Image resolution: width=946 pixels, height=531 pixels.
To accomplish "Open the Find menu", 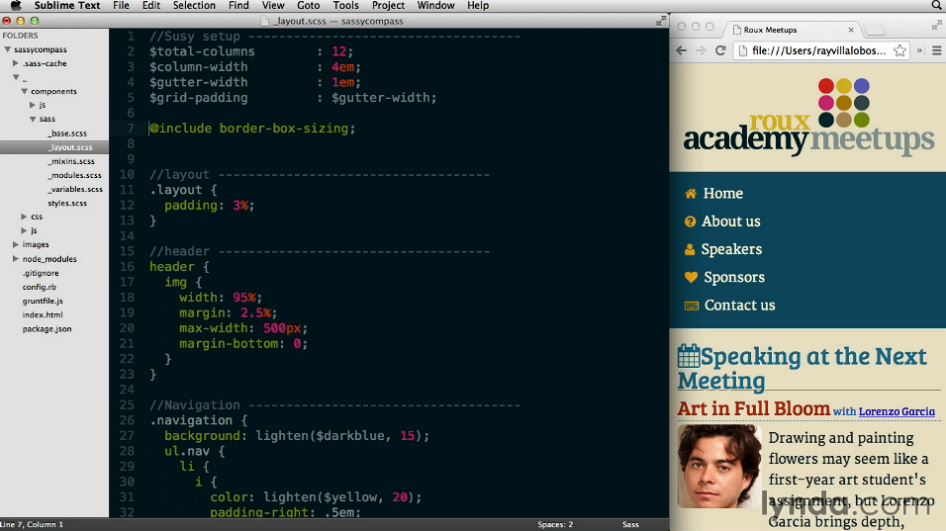I will [238, 5].
